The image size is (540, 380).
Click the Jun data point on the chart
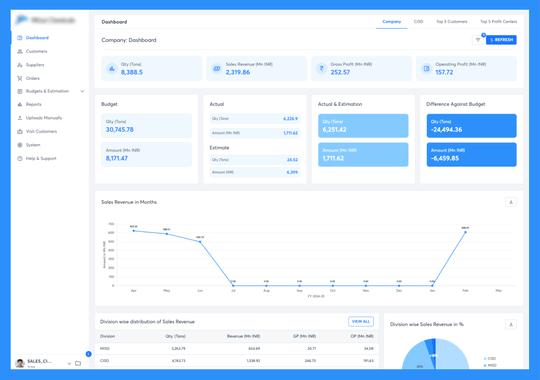[x=200, y=242]
